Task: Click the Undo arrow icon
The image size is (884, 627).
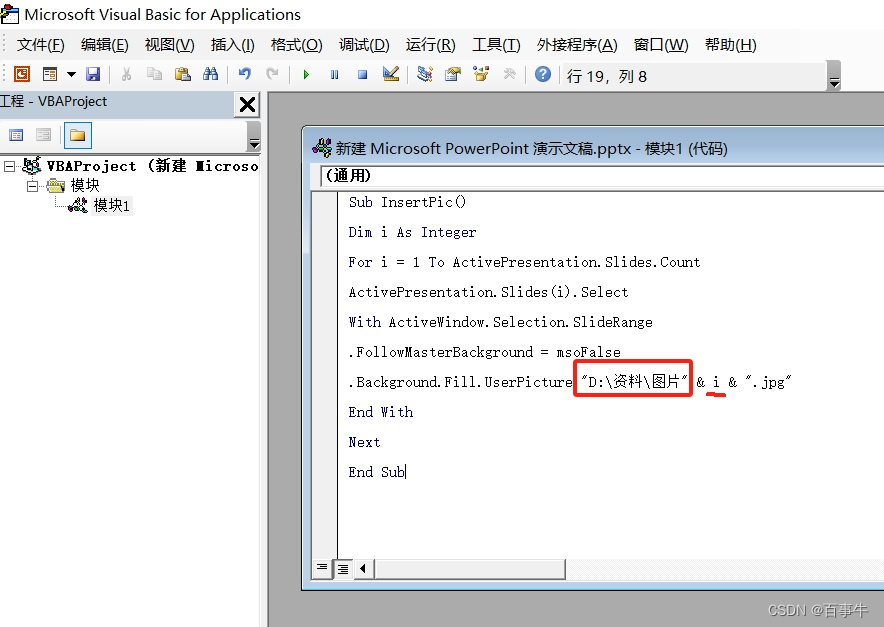Action: click(x=245, y=74)
